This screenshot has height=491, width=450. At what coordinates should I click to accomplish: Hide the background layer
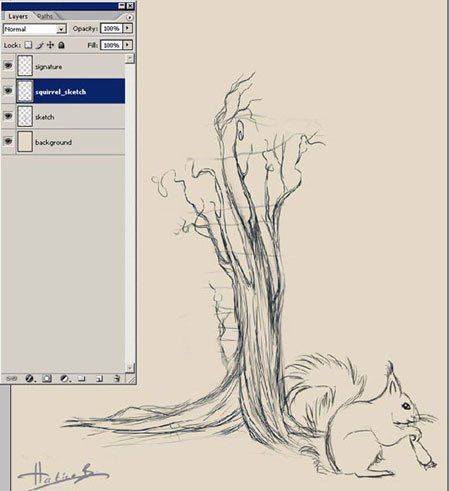click(x=8, y=141)
